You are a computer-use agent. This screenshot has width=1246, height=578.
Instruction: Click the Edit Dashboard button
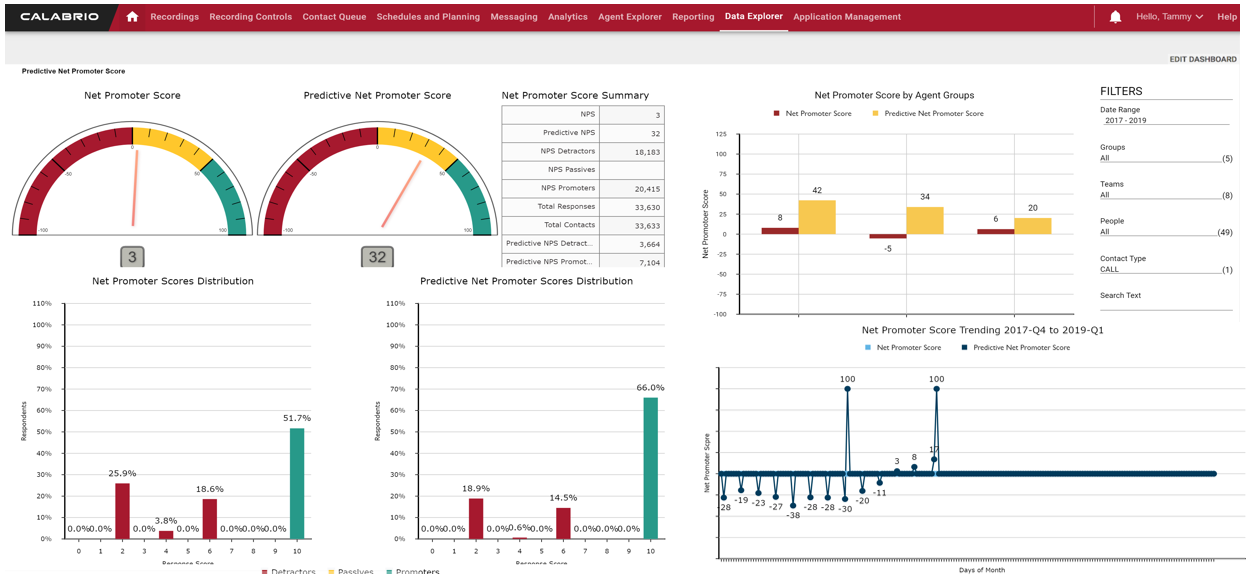pyautogui.click(x=1202, y=59)
